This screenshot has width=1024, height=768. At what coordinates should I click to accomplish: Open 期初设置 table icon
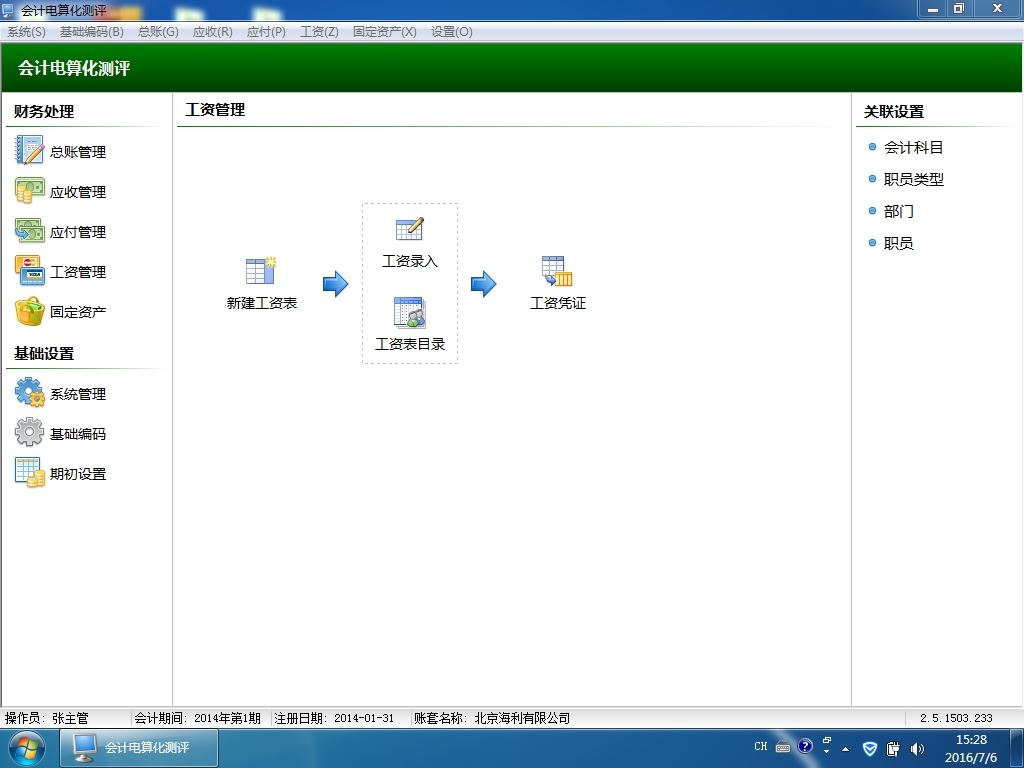coord(29,472)
